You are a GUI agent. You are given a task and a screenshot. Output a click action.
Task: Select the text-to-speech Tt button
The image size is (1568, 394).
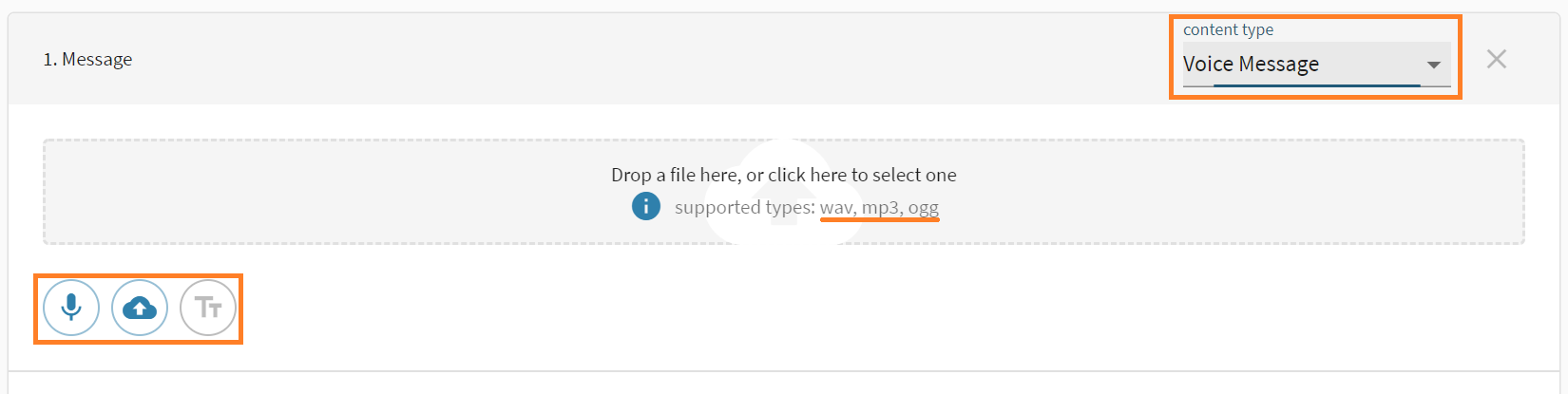[208, 308]
